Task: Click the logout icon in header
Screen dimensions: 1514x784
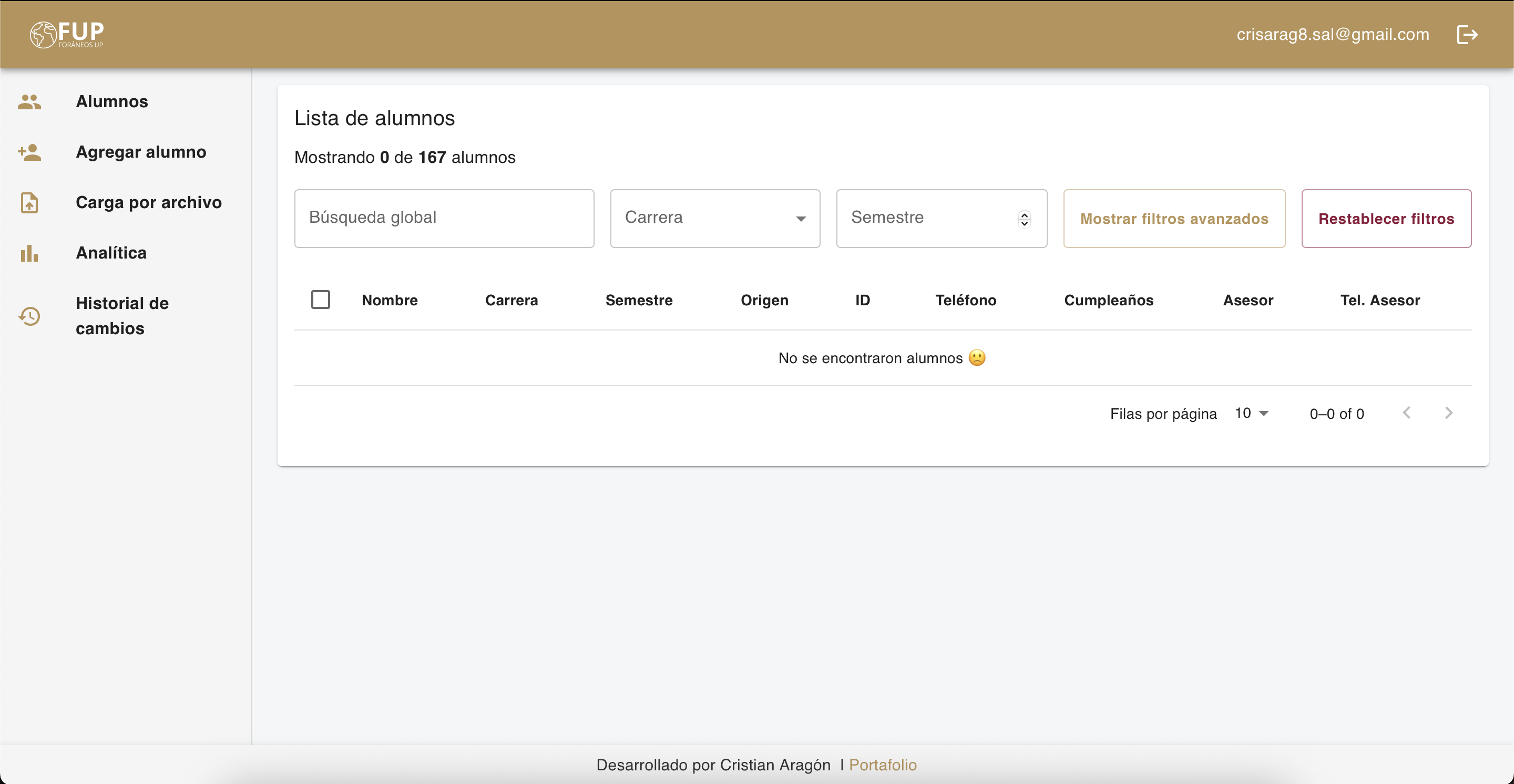Action: [1467, 35]
